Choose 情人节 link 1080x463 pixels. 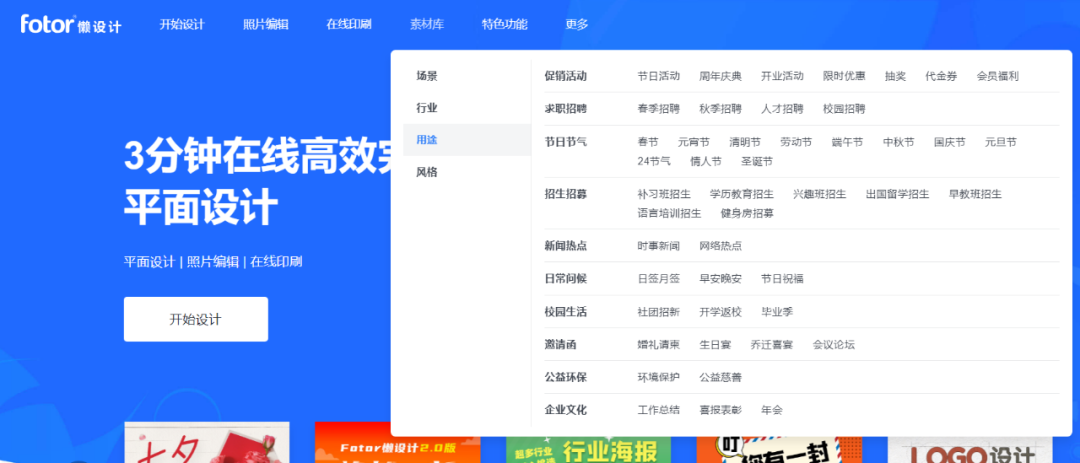[706, 161]
